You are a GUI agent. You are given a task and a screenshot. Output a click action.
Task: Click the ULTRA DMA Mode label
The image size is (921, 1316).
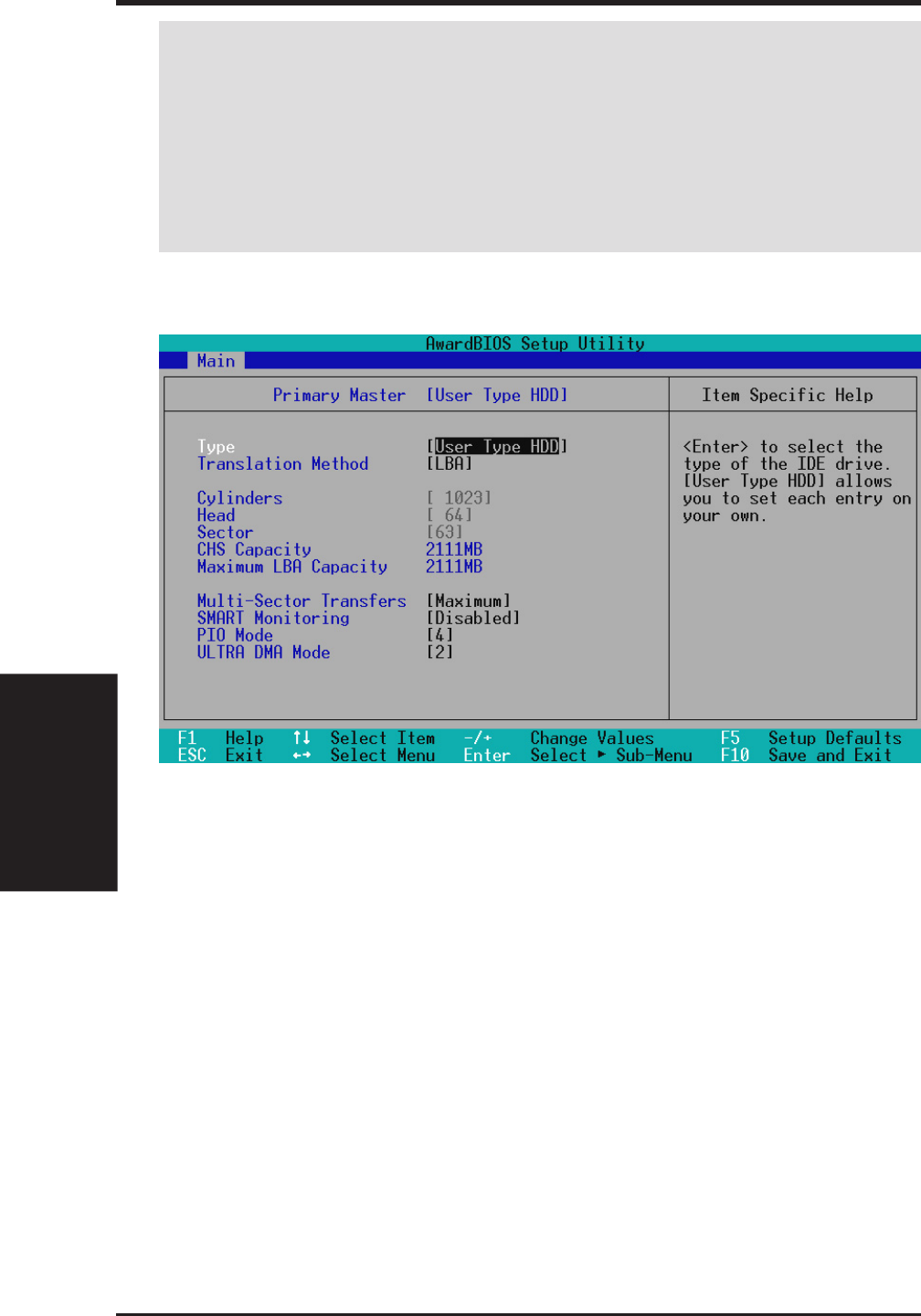point(263,653)
